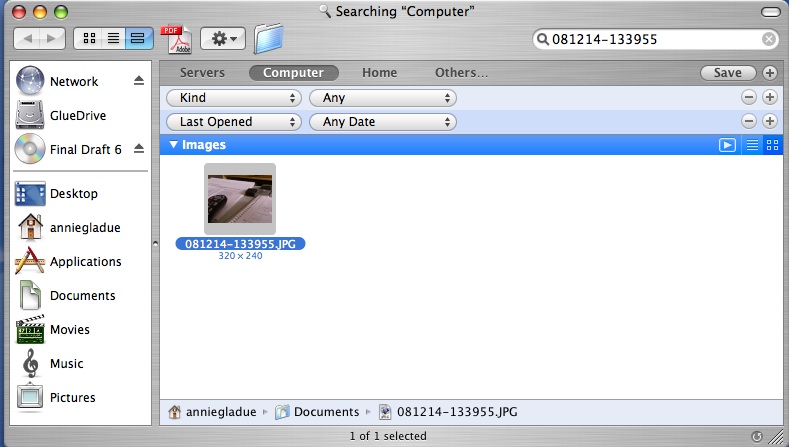Click the Save search button

coord(727,73)
